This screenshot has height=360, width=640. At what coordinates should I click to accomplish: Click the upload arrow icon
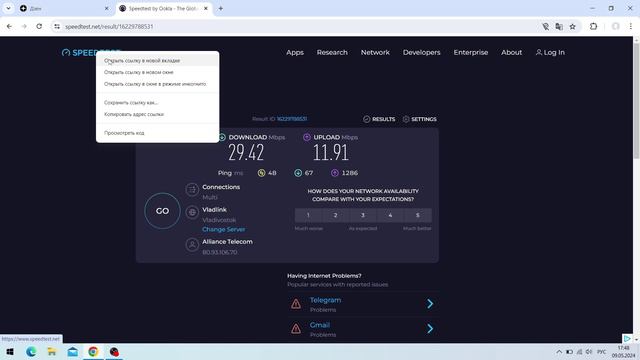[307, 137]
